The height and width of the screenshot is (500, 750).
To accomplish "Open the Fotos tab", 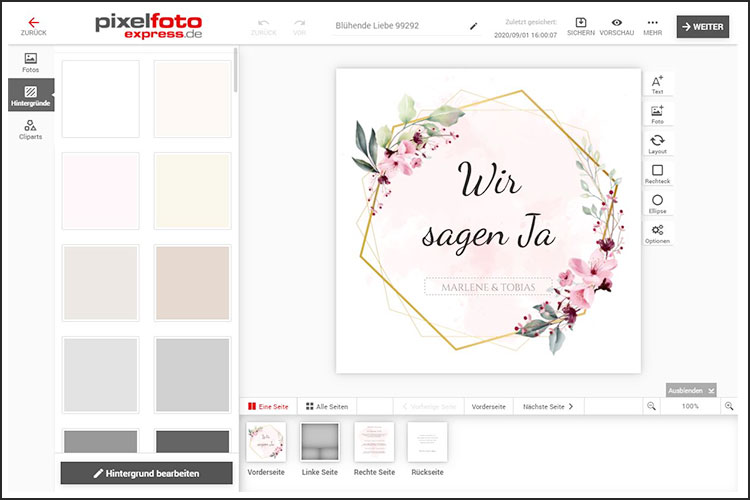I will tap(30, 63).
